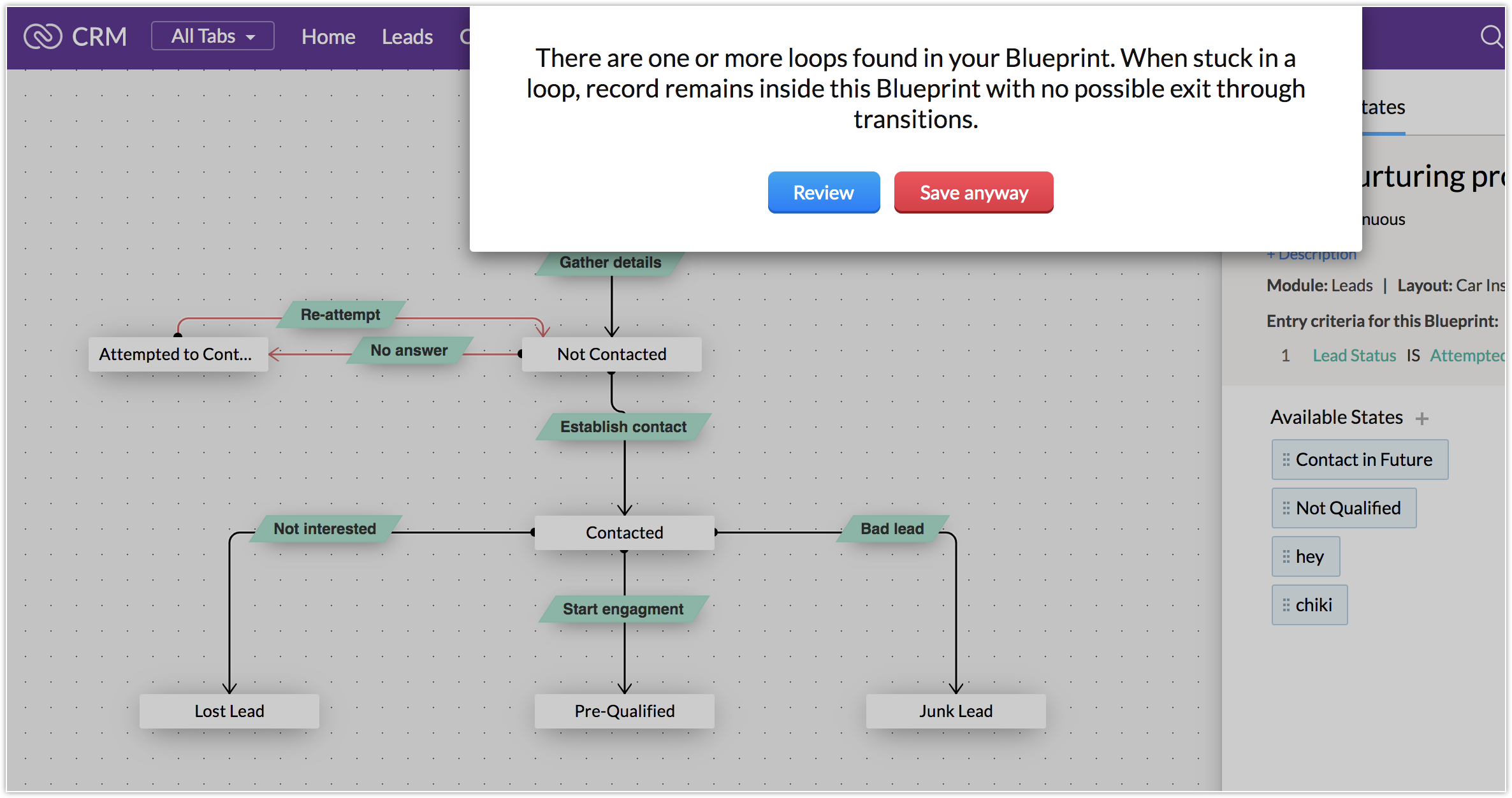
Task: Click the Zoho CRM logo icon
Action: pyautogui.click(x=43, y=36)
